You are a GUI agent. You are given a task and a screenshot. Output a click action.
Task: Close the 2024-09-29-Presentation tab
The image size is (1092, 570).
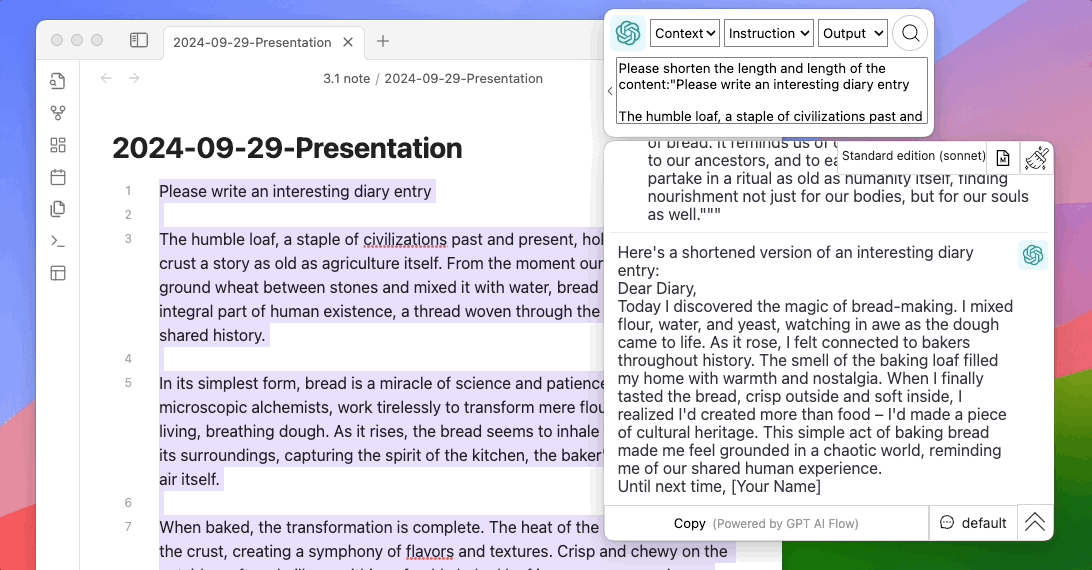point(348,43)
